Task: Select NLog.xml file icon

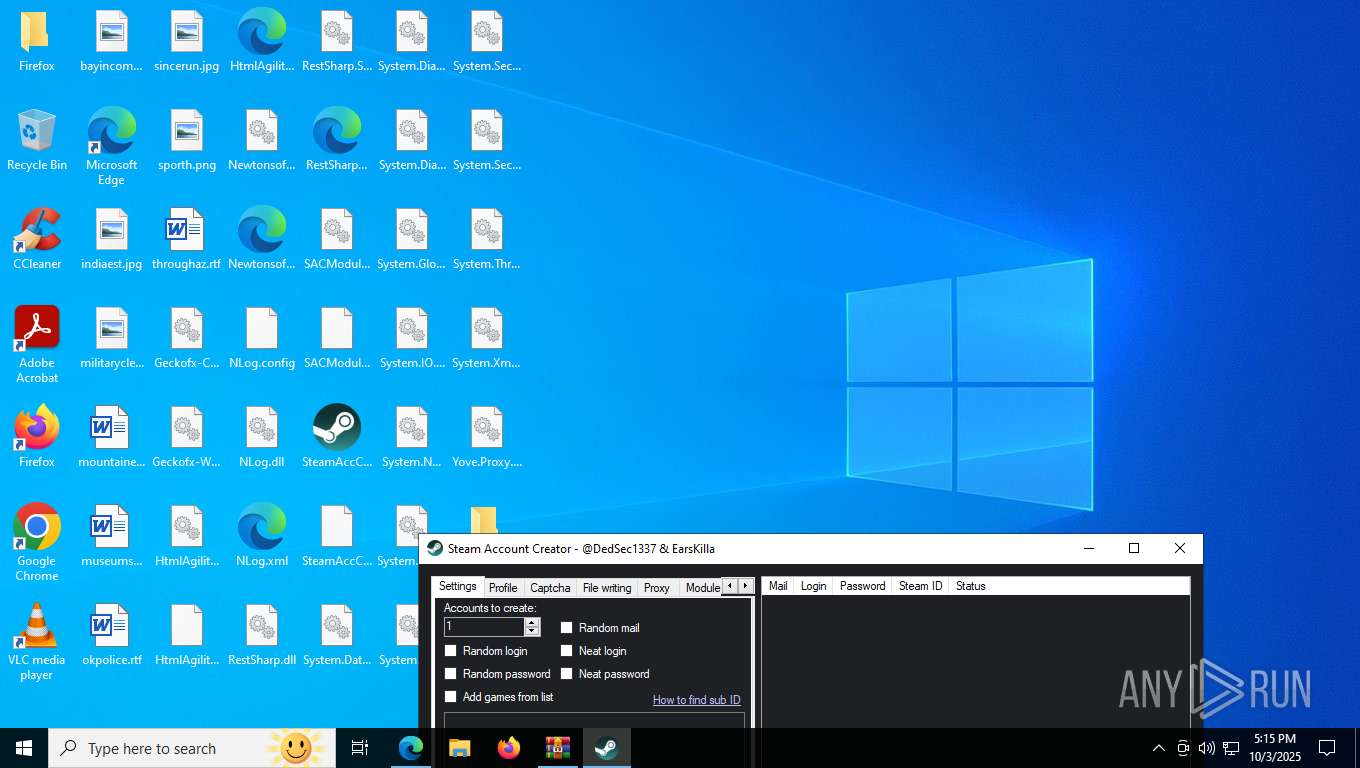Action: 262,537
